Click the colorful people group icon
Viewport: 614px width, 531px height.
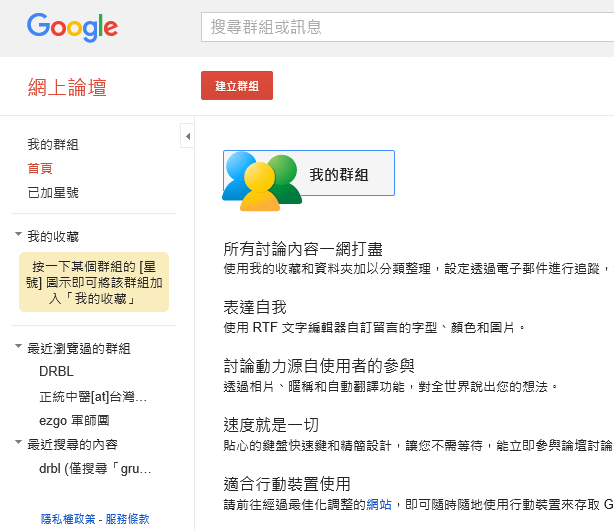(x=262, y=181)
